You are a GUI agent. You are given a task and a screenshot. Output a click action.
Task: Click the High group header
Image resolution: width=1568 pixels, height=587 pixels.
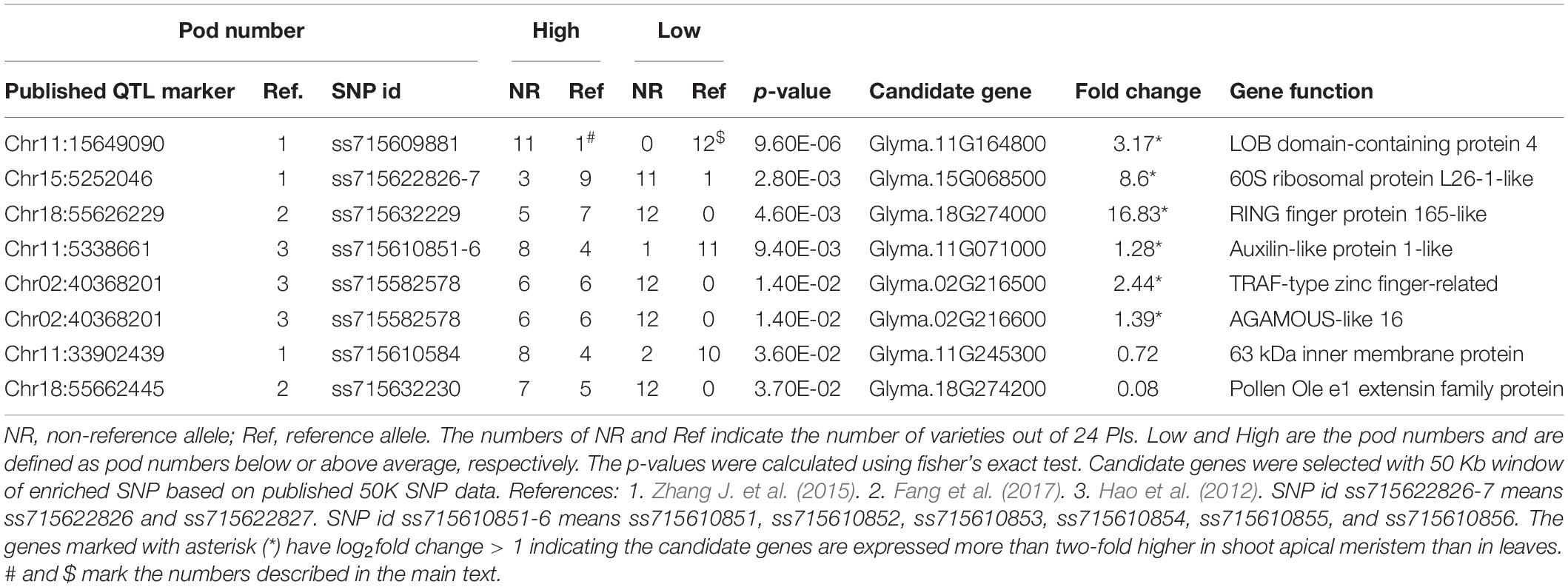pos(555,31)
